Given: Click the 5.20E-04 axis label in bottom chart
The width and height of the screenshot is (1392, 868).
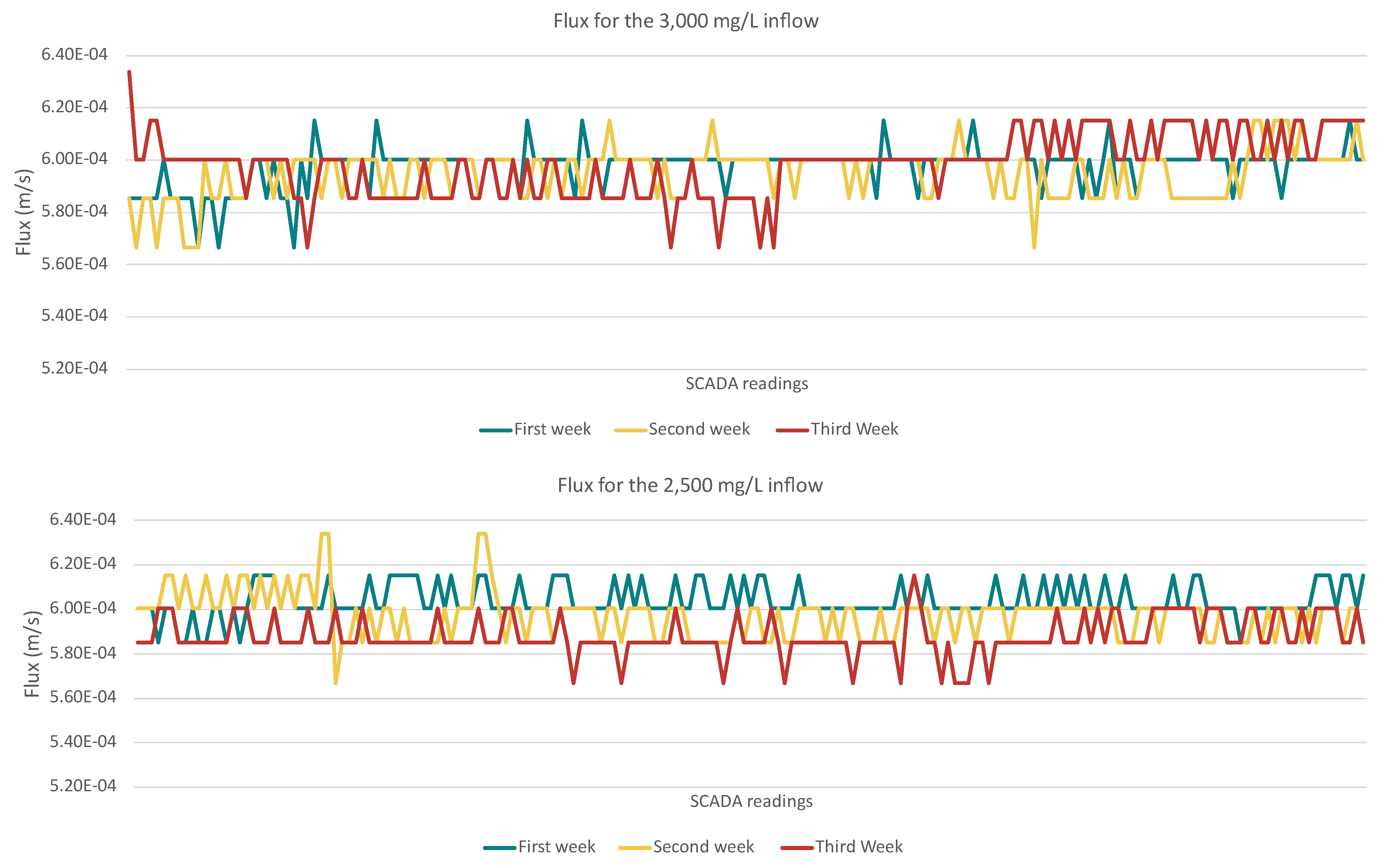Looking at the screenshot, I should (x=83, y=786).
